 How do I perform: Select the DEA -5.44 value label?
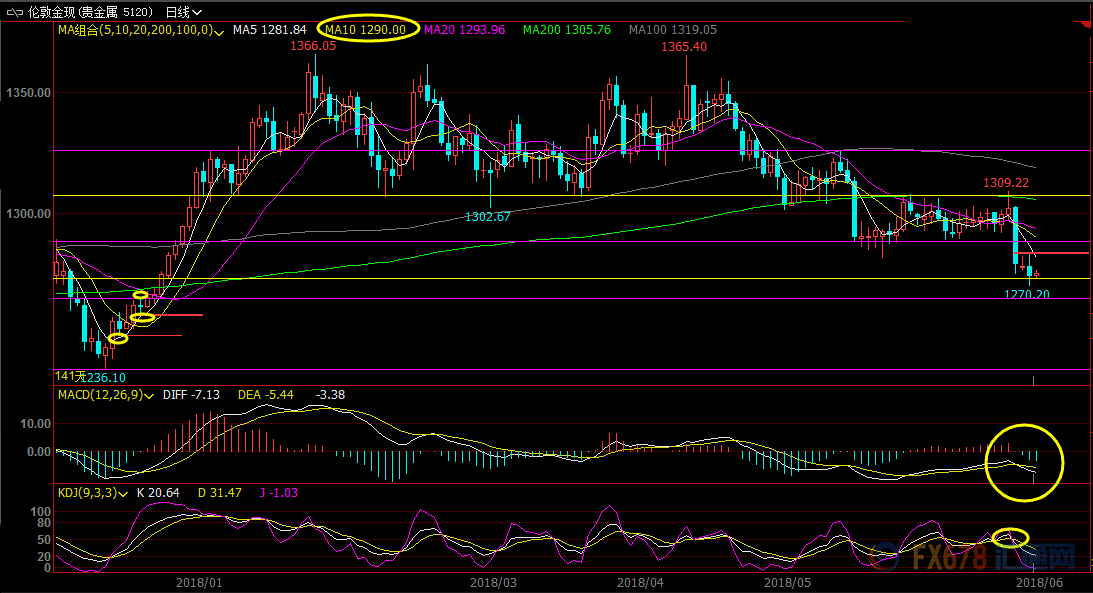[x=266, y=395]
